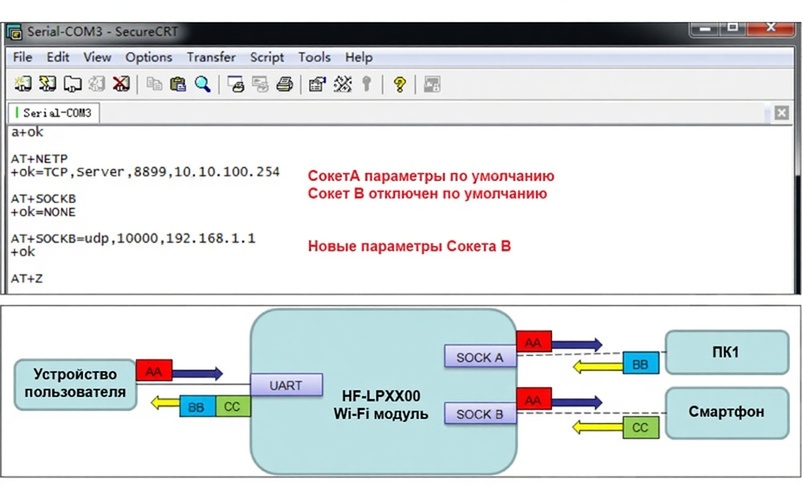Click the Print Screen toolbar icon
802x500 pixels.
[x=235, y=84]
